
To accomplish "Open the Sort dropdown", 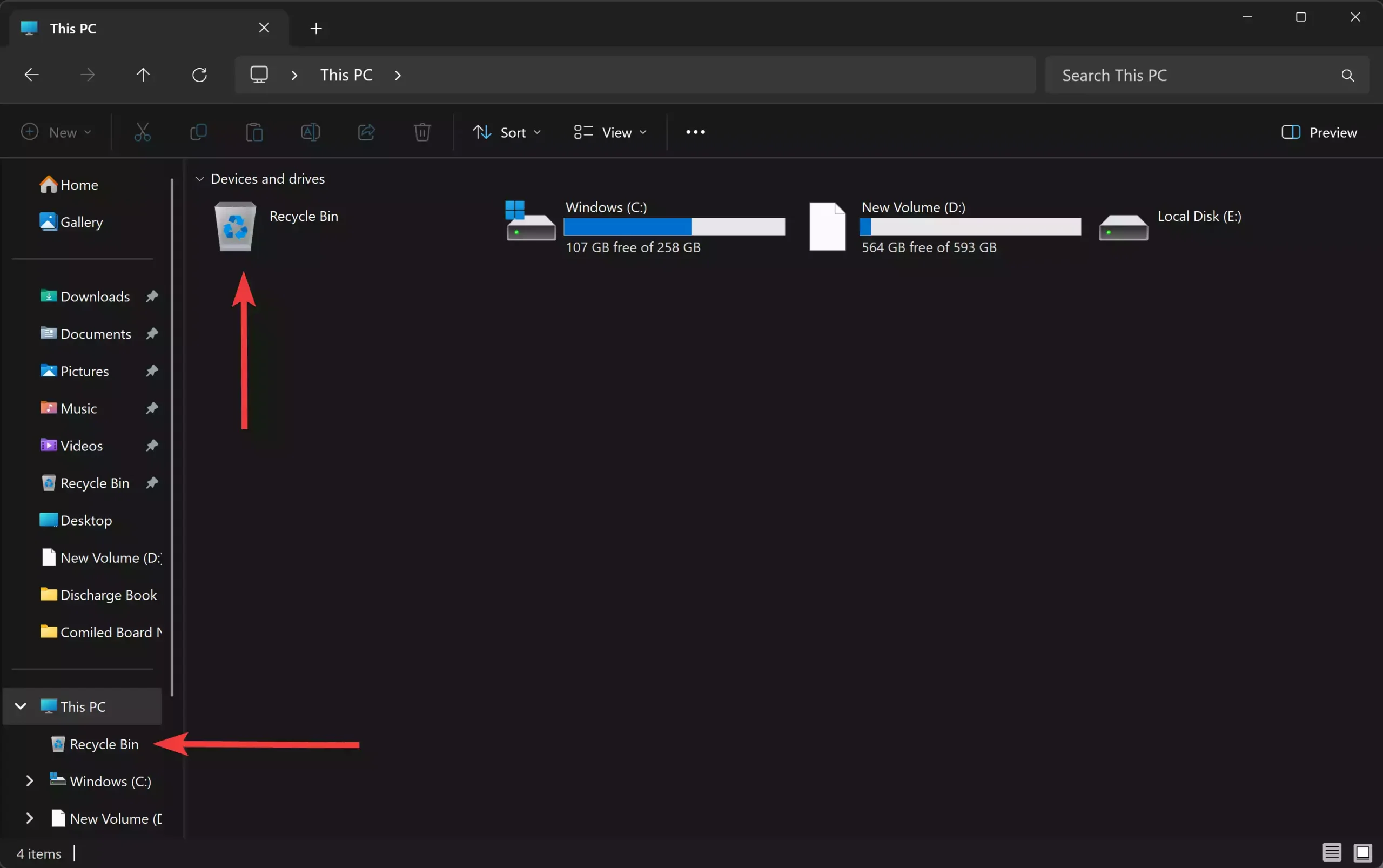I will [x=507, y=132].
